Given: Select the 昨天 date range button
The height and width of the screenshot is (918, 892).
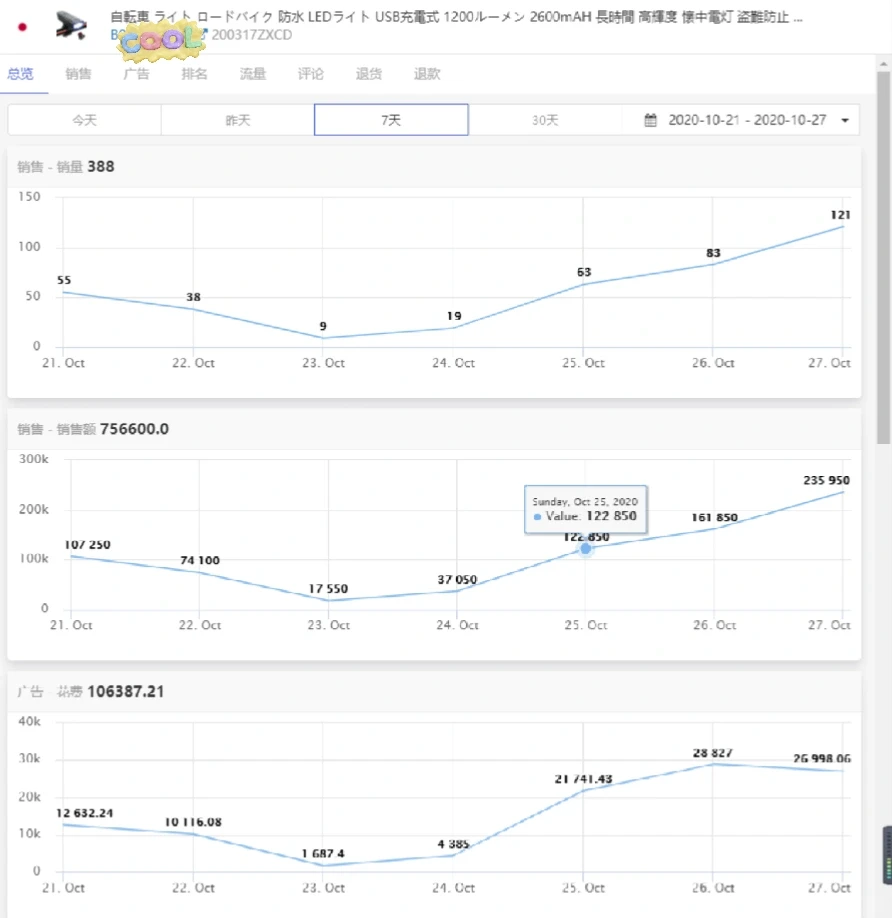Looking at the screenshot, I should (x=238, y=120).
